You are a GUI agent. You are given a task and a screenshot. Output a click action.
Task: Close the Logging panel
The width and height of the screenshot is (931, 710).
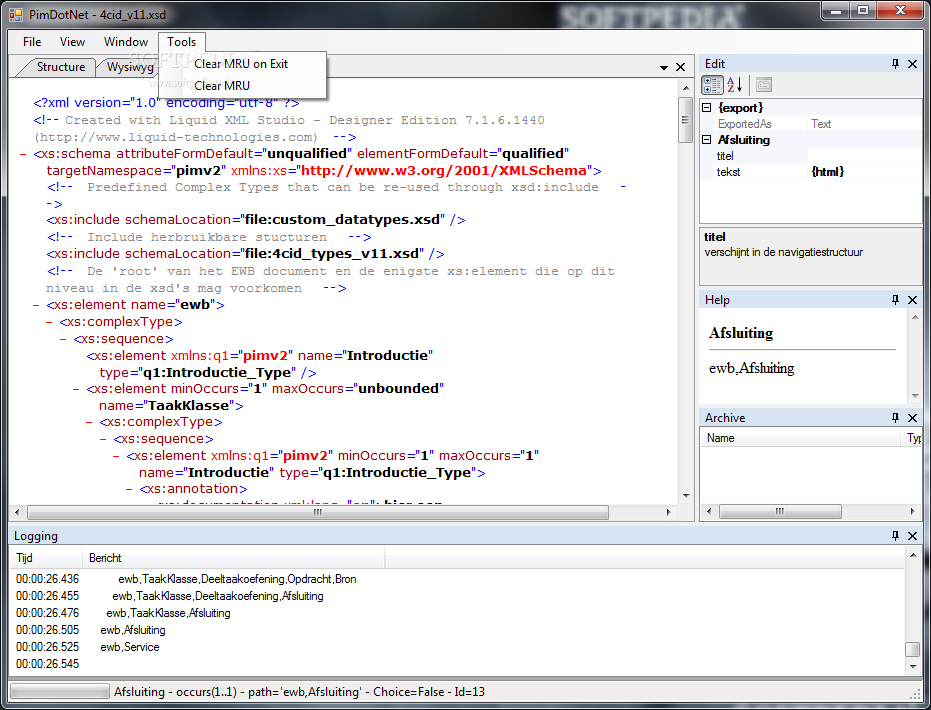[913, 536]
